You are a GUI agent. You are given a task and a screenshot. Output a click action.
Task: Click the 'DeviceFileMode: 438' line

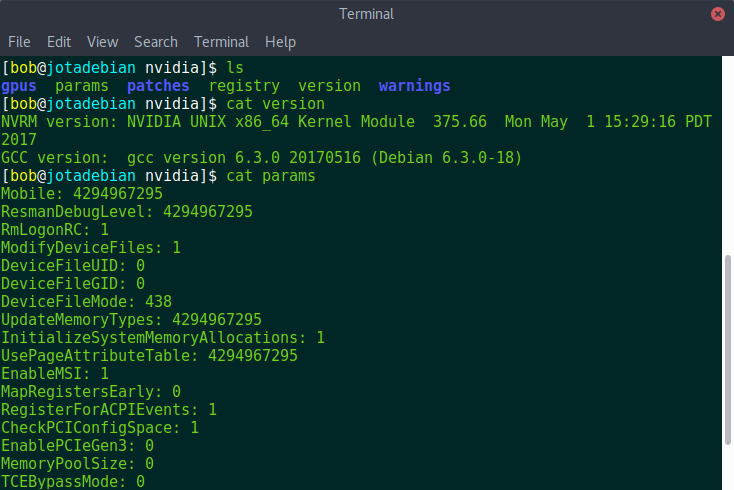pos(87,302)
